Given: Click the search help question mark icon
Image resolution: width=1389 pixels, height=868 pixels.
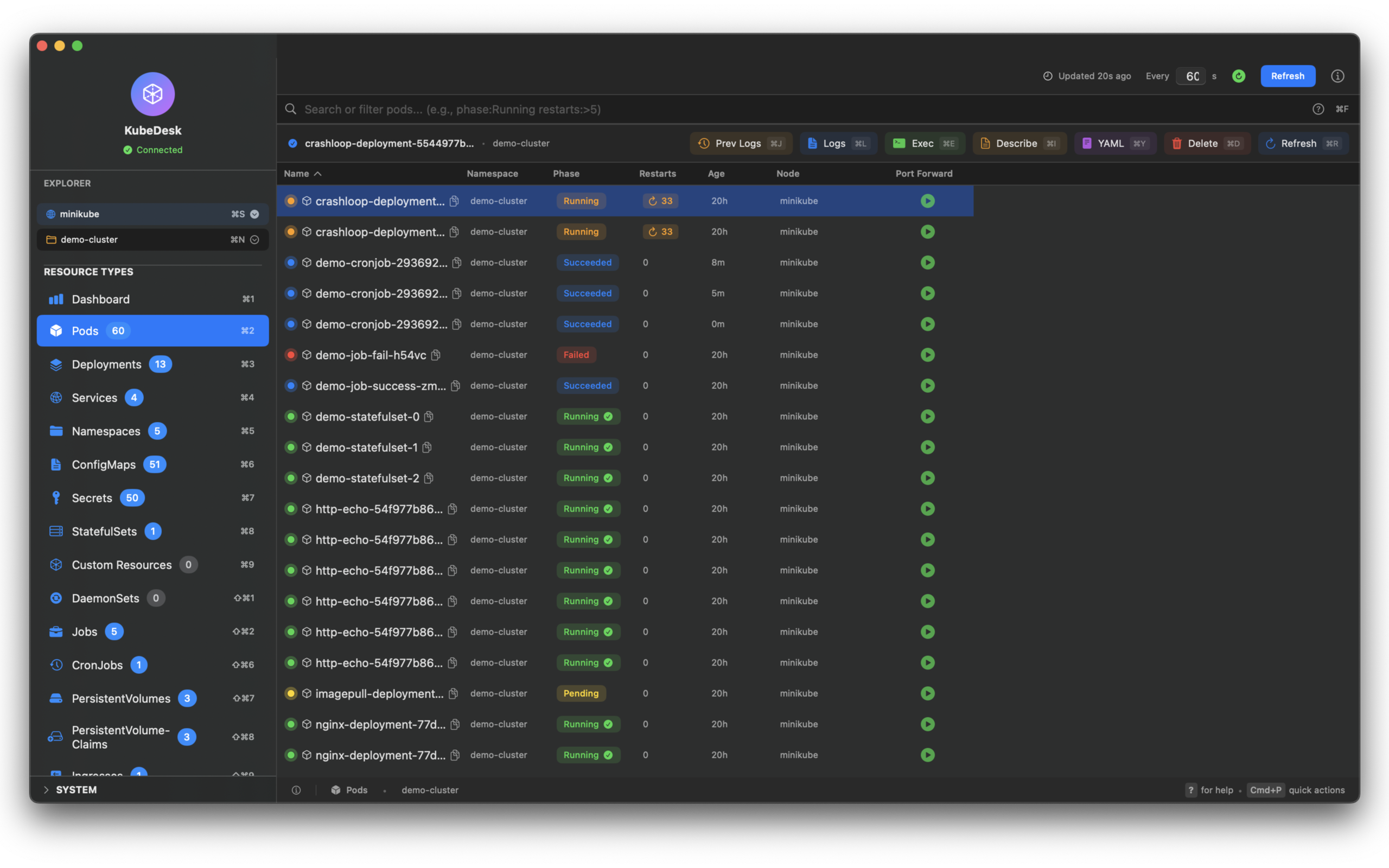Looking at the screenshot, I should tap(1318, 109).
